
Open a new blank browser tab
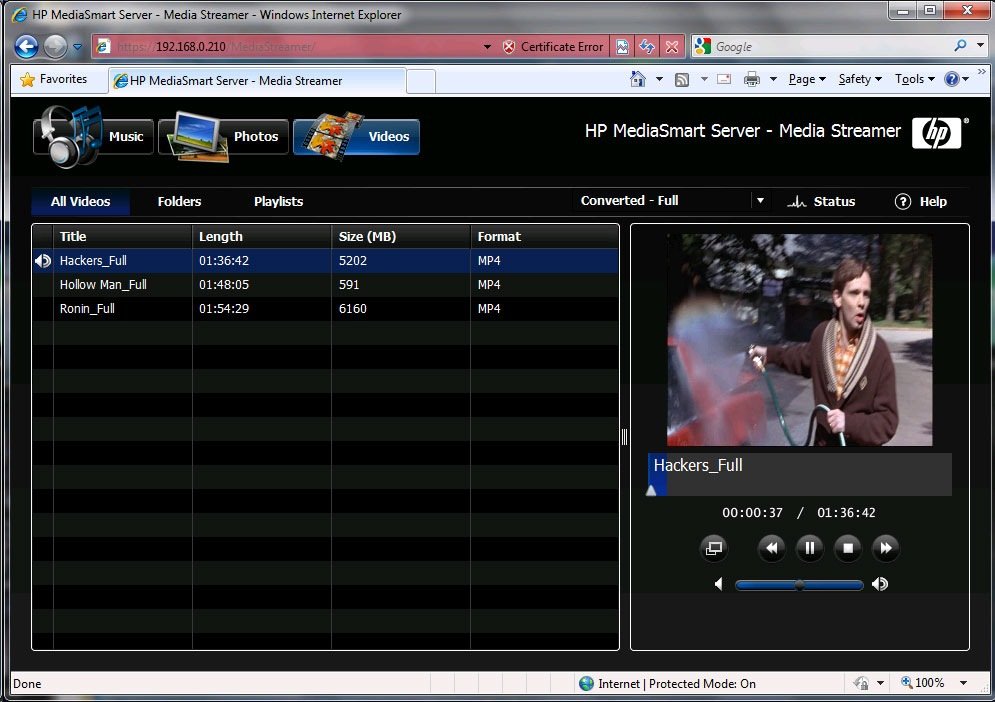pyautogui.click(x=421, y=81)
